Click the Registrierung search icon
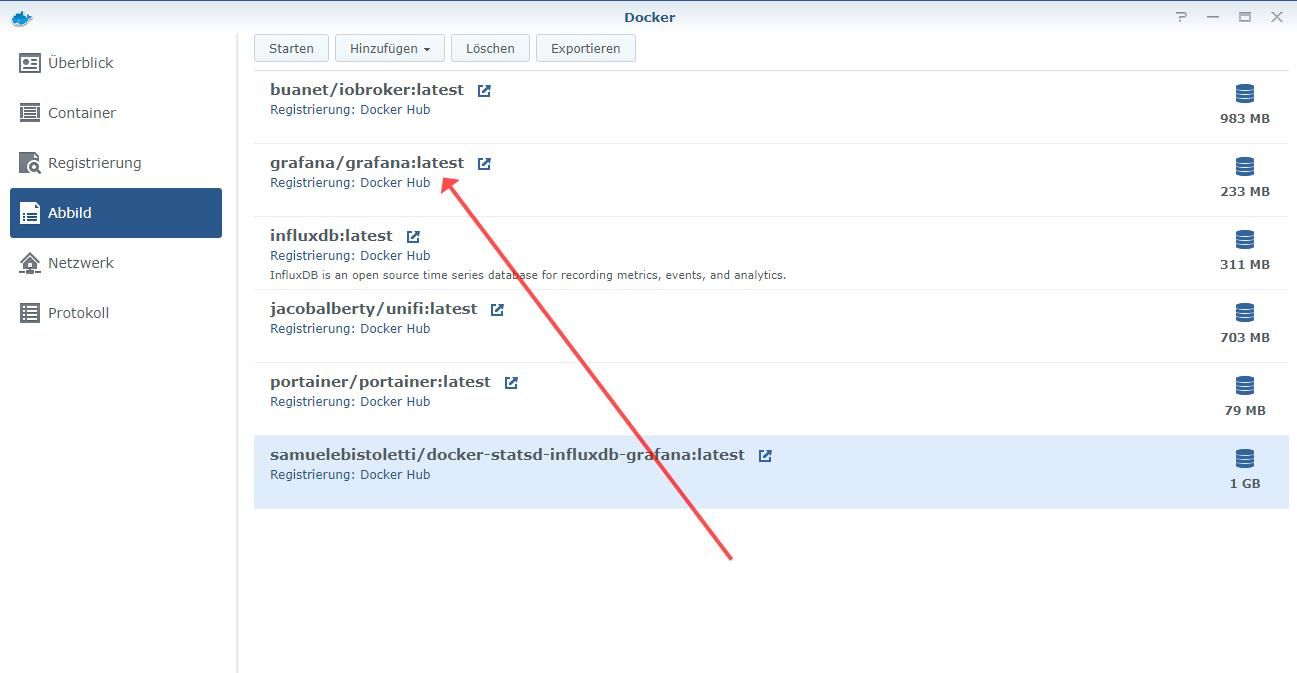 (x=30, y=163)
